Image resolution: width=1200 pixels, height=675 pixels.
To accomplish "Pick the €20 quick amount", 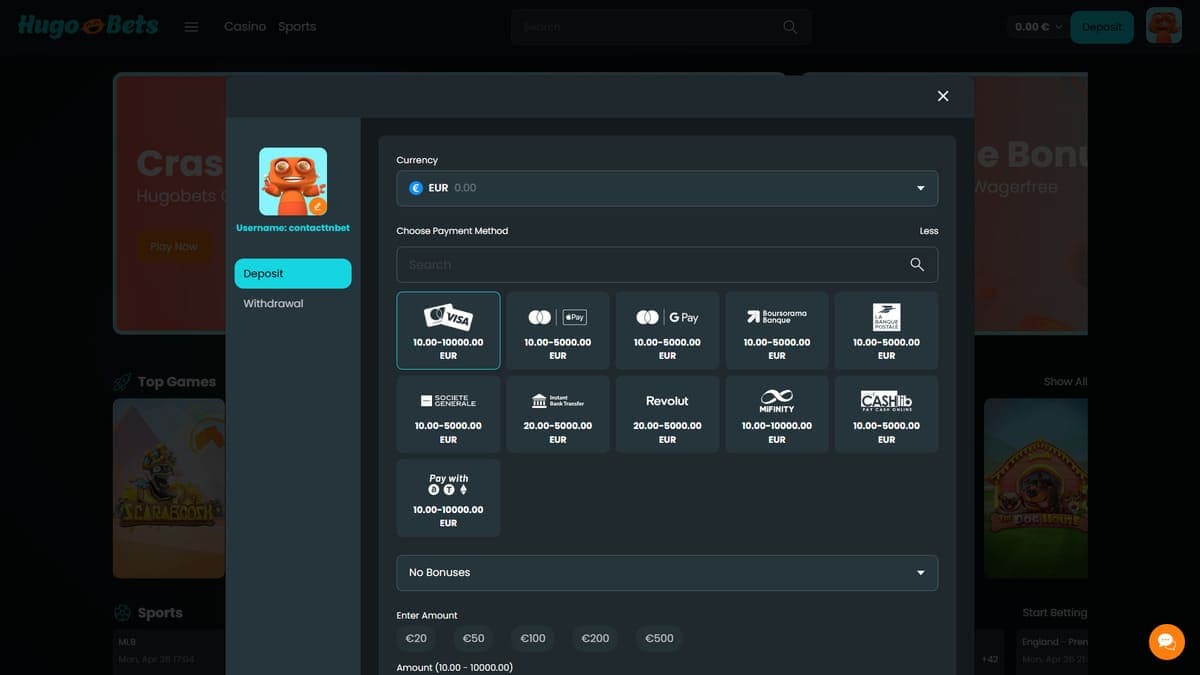I will (x=416, y=638).
